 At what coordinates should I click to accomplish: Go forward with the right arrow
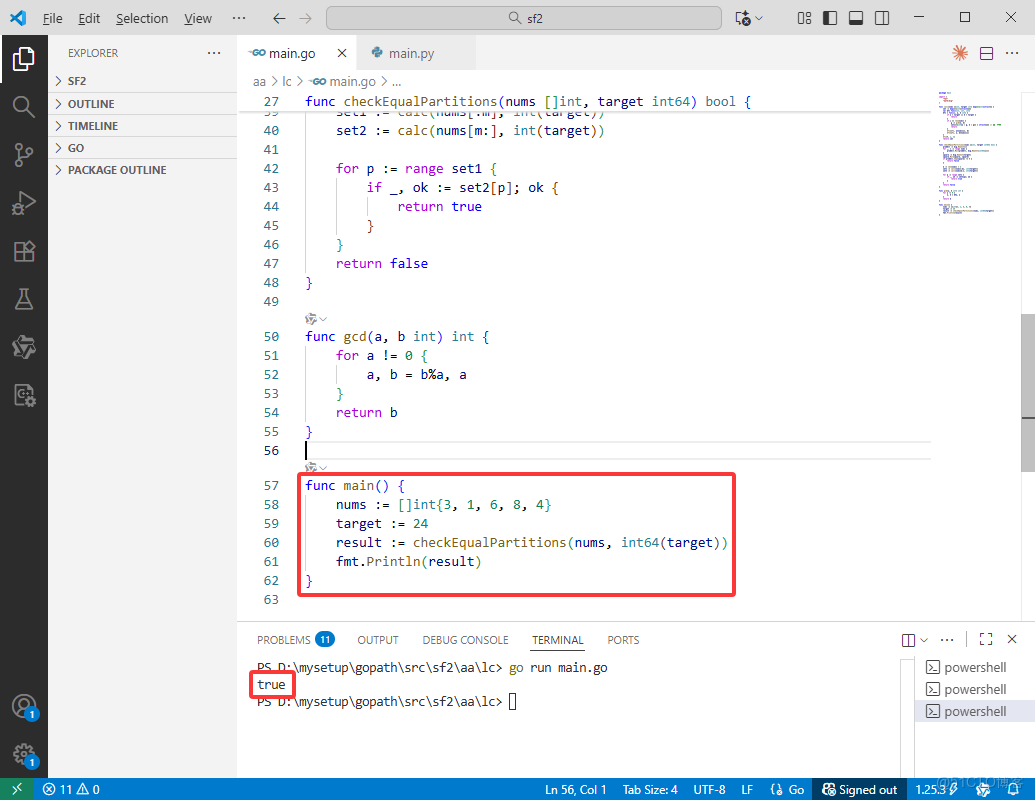(305, 18)
